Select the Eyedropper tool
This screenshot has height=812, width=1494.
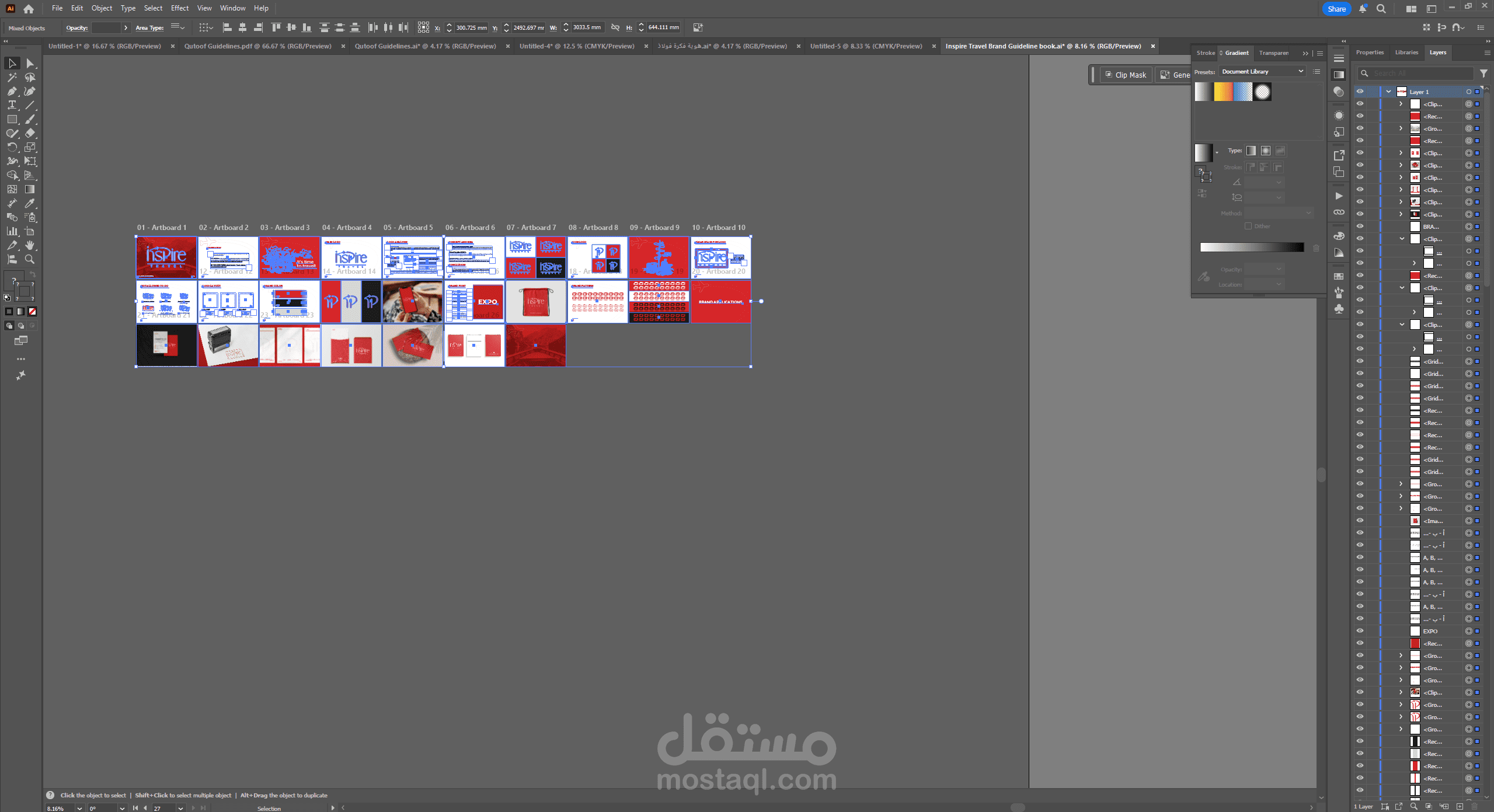click(30, 203)
